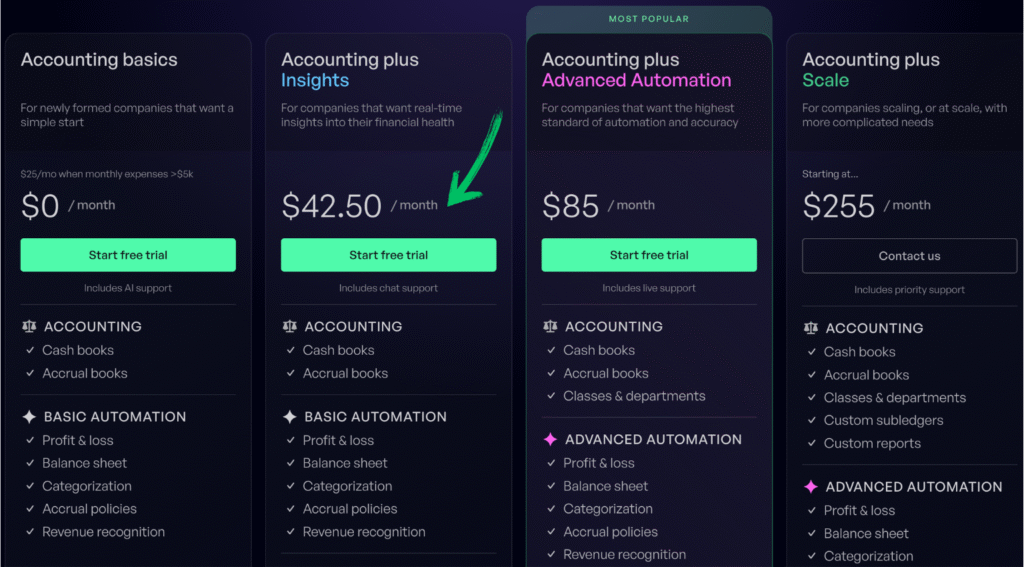Click the Classes & departments checkmark in Most Popular plan

551,396
